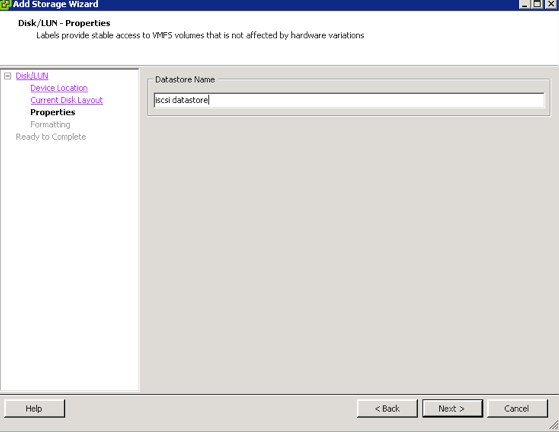
Task: Select the greyed Formatting step
Action: 50,124
